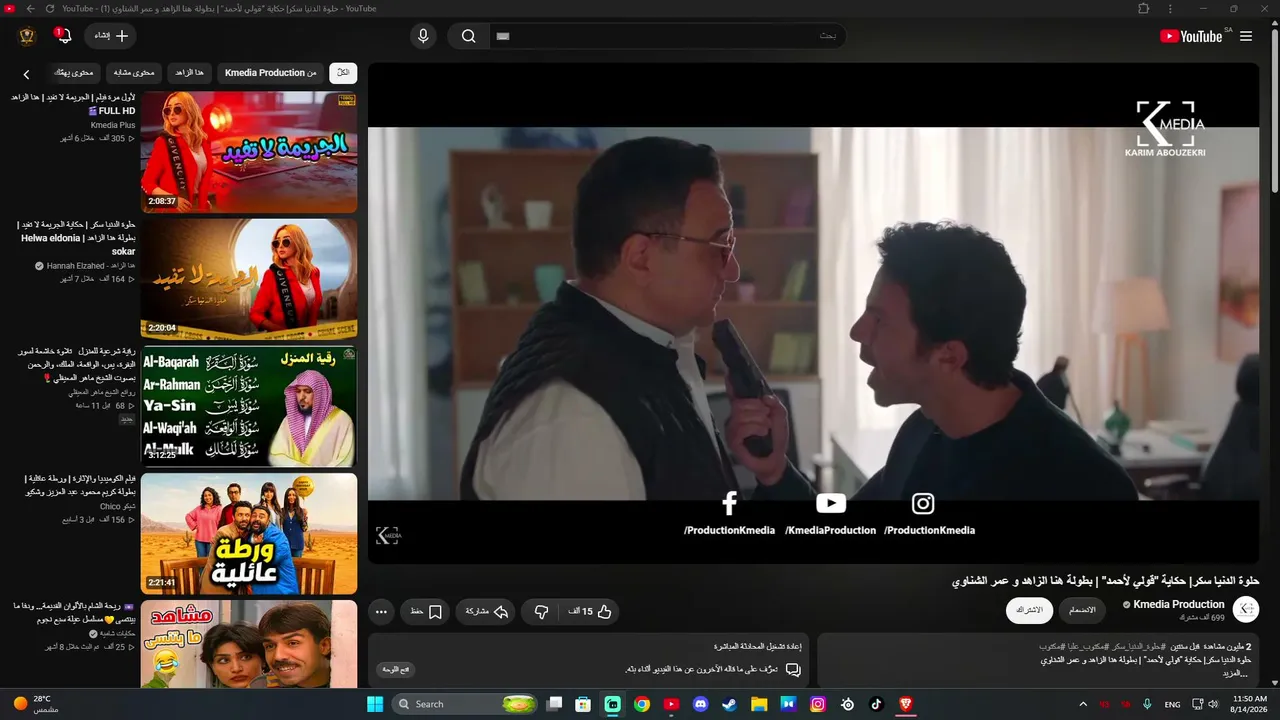1280x720 pixels.
Task: Select the "الكل" filter chip
Action: pos(343,73)
